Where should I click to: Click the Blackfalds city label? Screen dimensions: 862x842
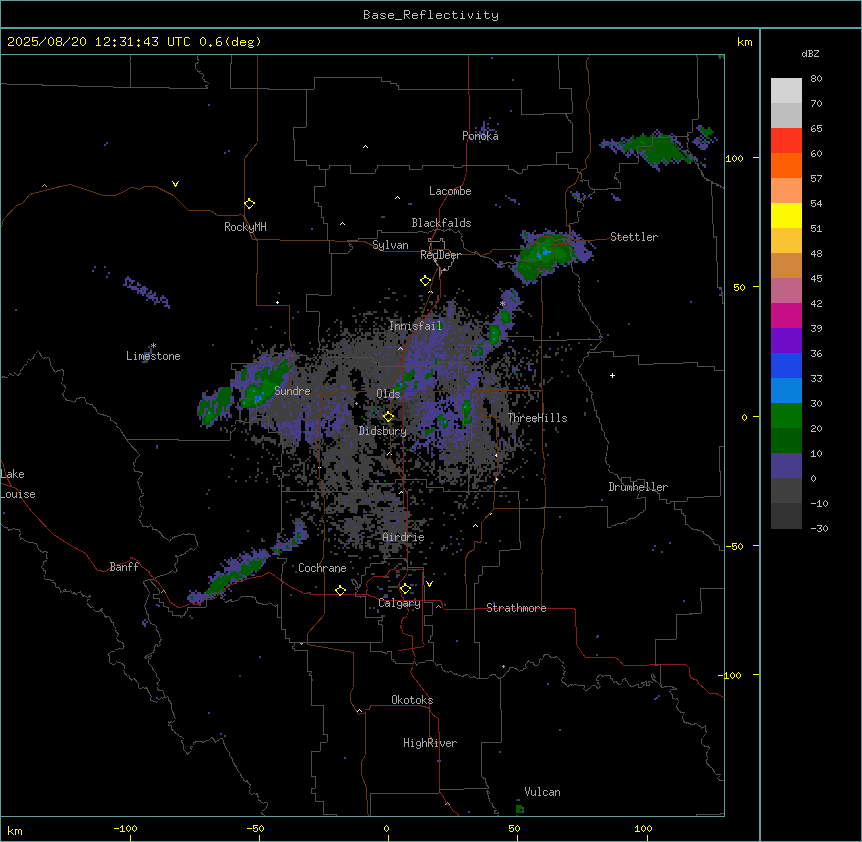pyautogui.click(x=441, y=223)
